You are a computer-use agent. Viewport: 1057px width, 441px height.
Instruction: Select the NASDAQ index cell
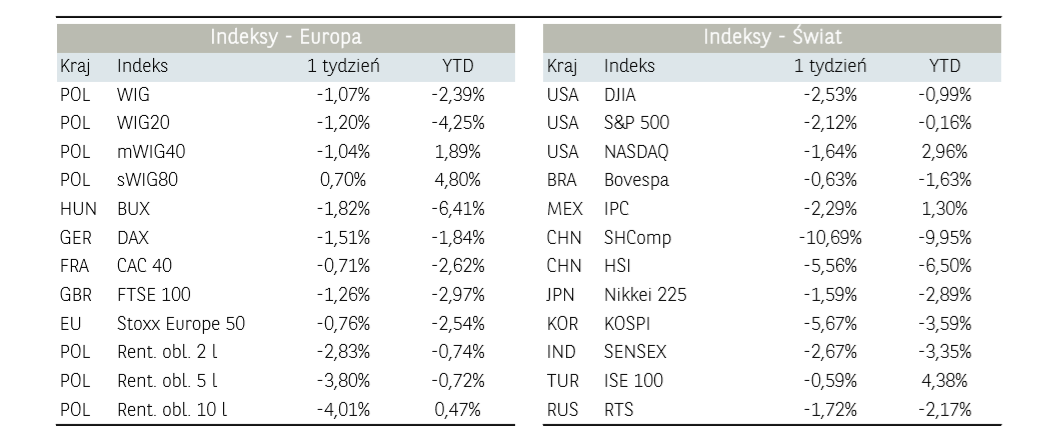[x=637, y=152]
